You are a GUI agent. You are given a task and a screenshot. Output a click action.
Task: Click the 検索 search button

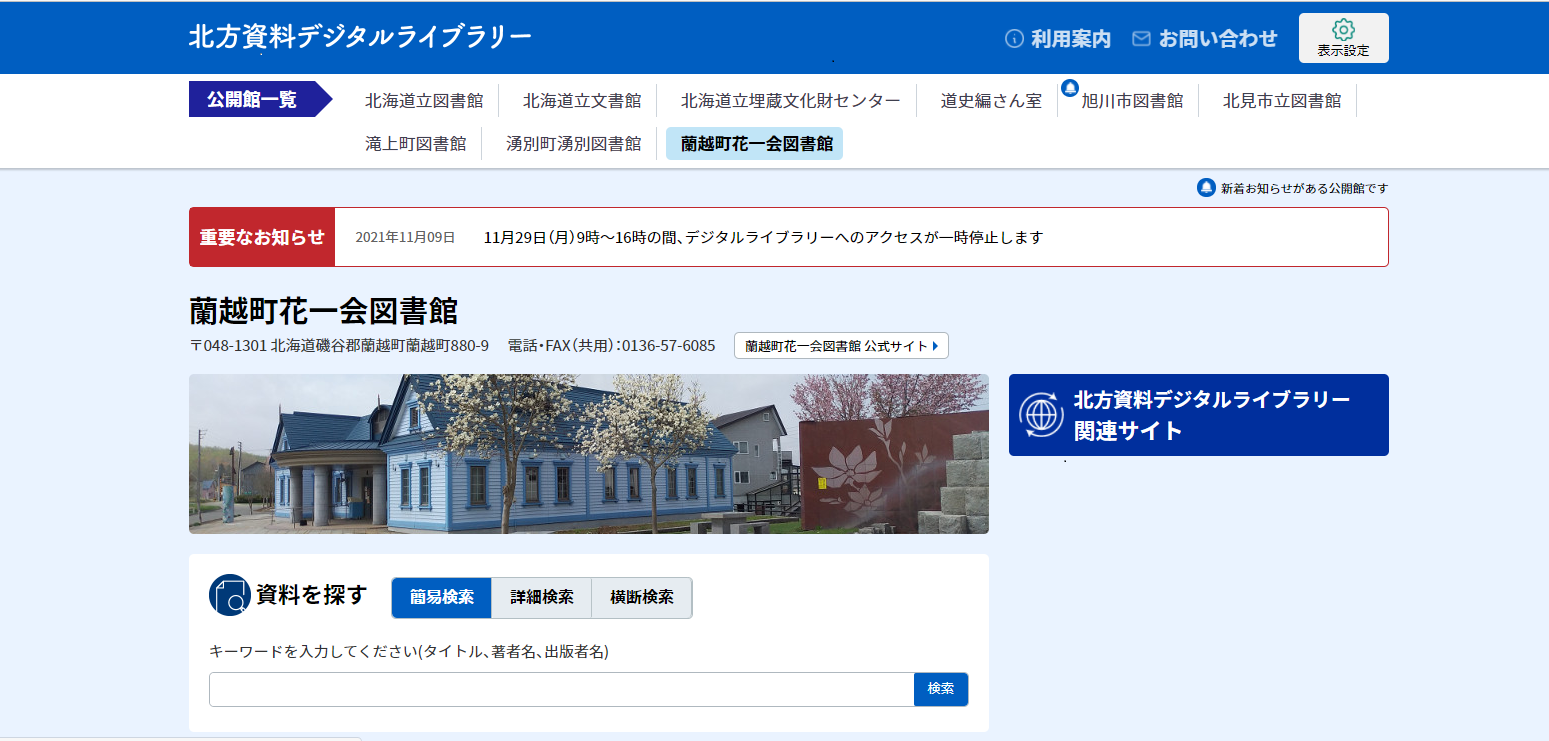tap(941, 689)
